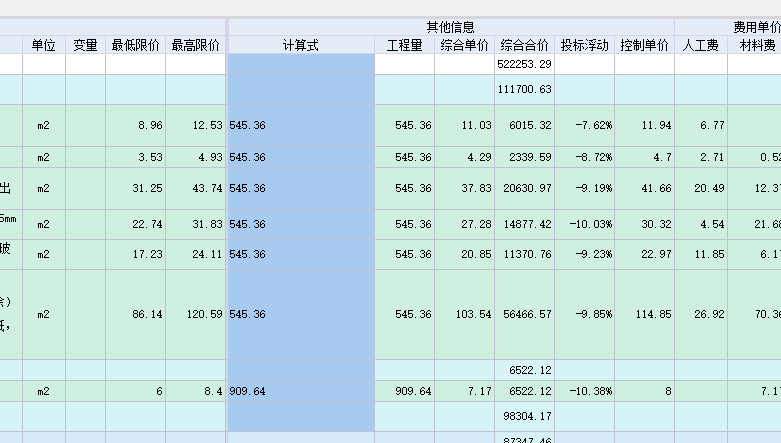
Task: Select minimum price cell 3.53
Action: (x=135, y=157)
